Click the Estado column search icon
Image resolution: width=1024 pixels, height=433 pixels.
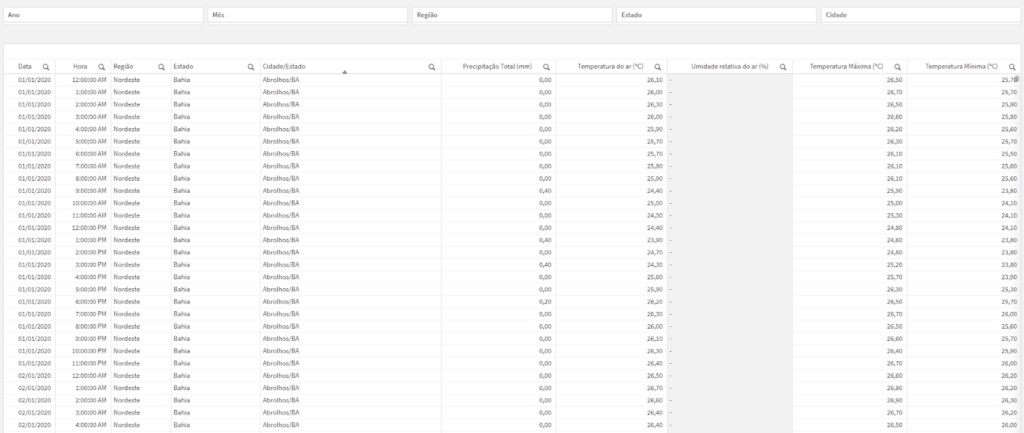point(250,67)
